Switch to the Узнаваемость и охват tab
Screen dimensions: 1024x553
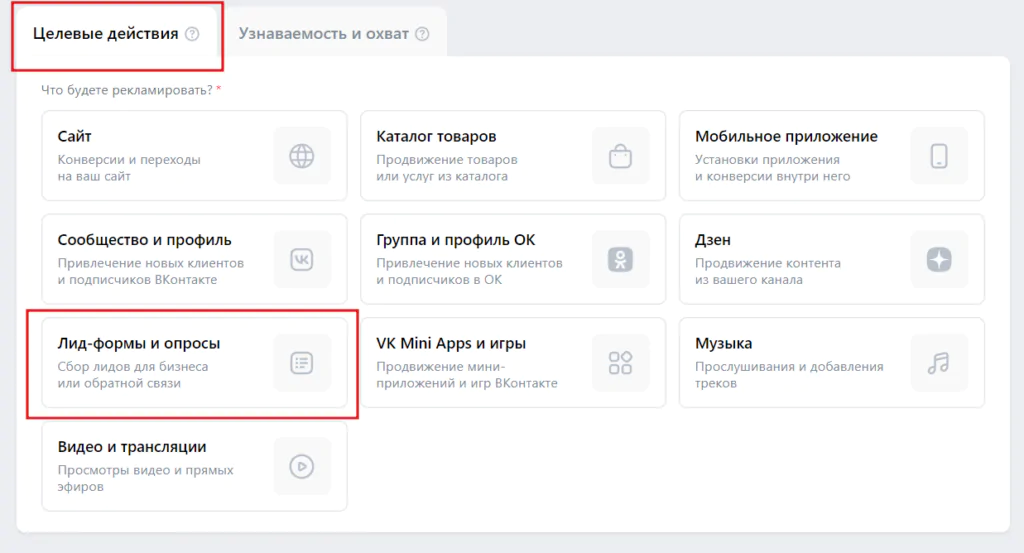[334, 34]
